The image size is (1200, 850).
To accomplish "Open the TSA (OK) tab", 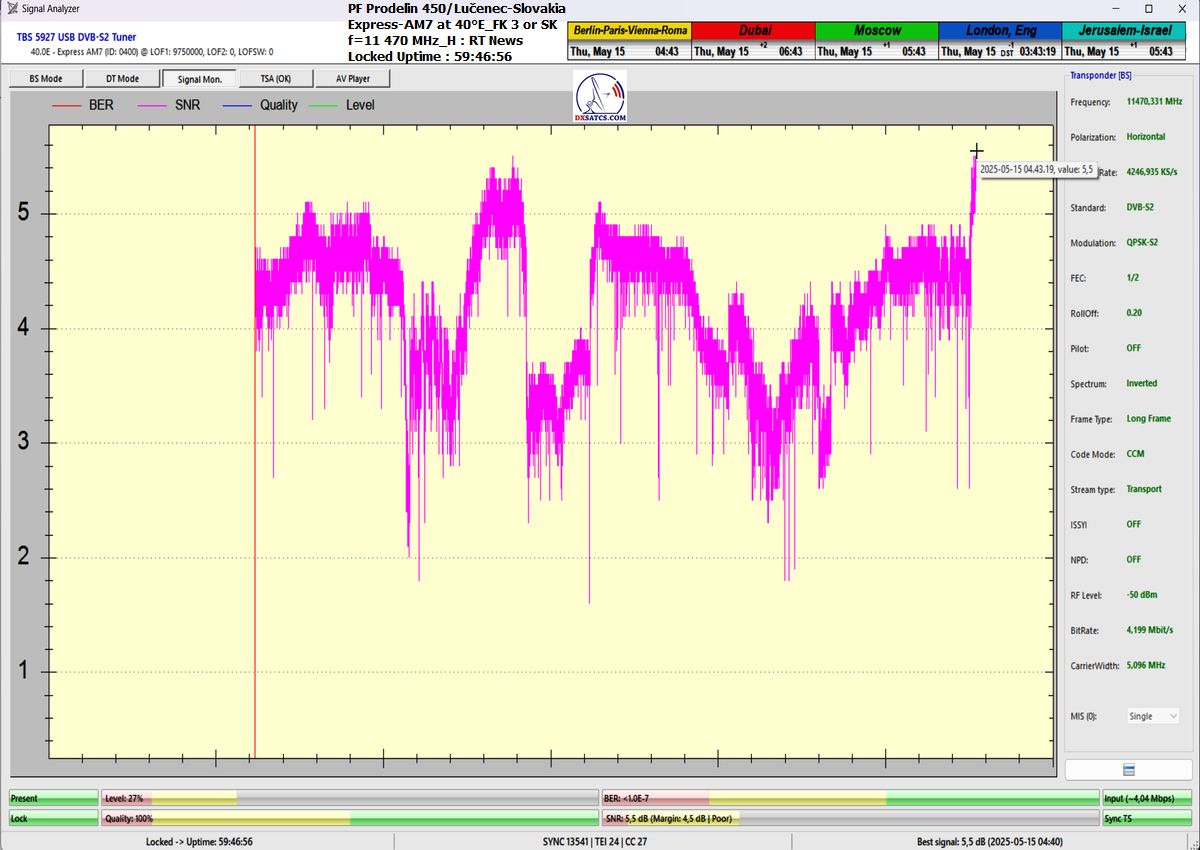I will [276, 79].
